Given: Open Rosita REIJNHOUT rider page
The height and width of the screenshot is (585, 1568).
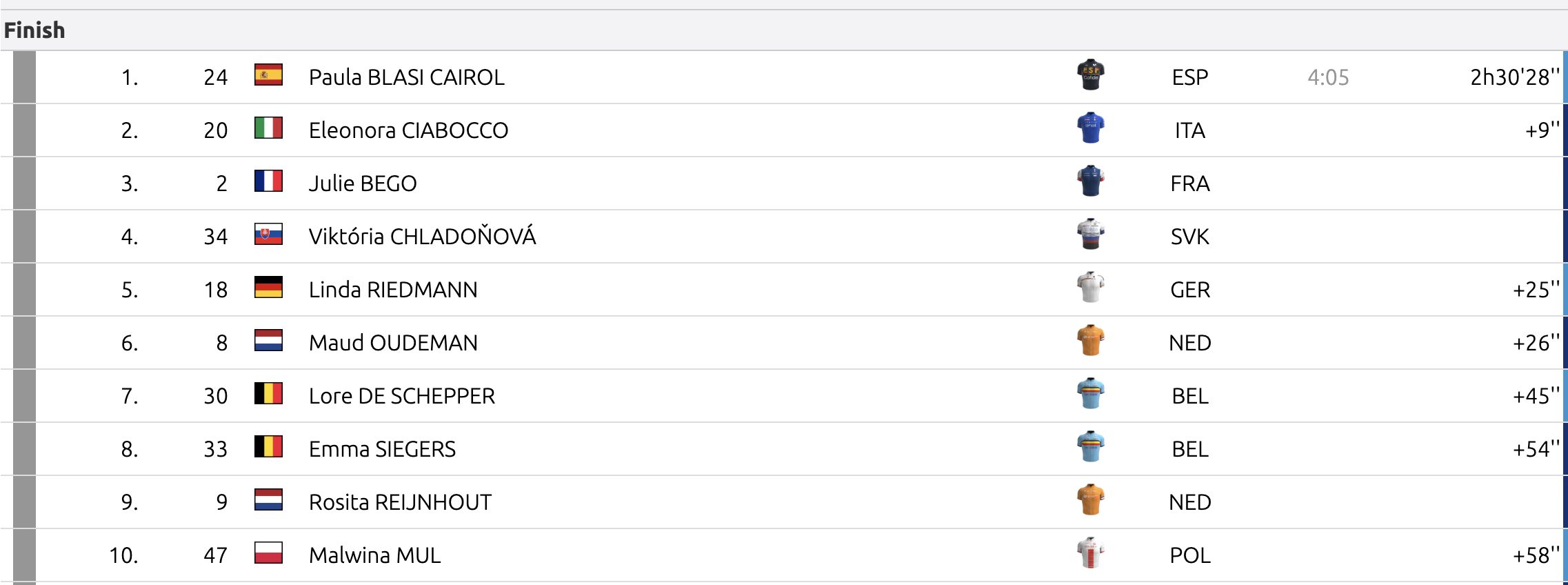Looking at the screenshot, I should (400, 502).
